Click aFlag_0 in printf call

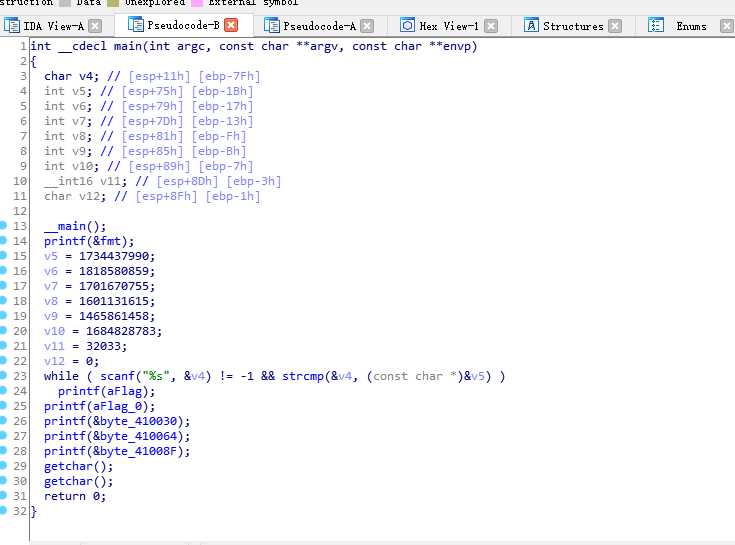point(117,406)
